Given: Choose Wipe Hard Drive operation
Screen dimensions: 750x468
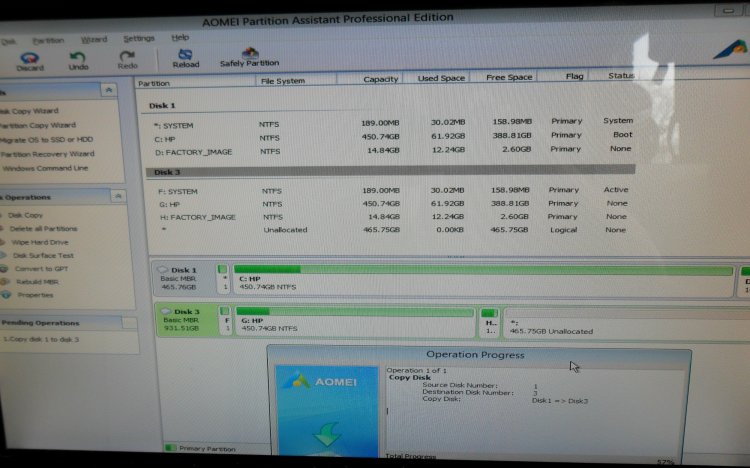Looking at the screenshot, I should [40, 242].
